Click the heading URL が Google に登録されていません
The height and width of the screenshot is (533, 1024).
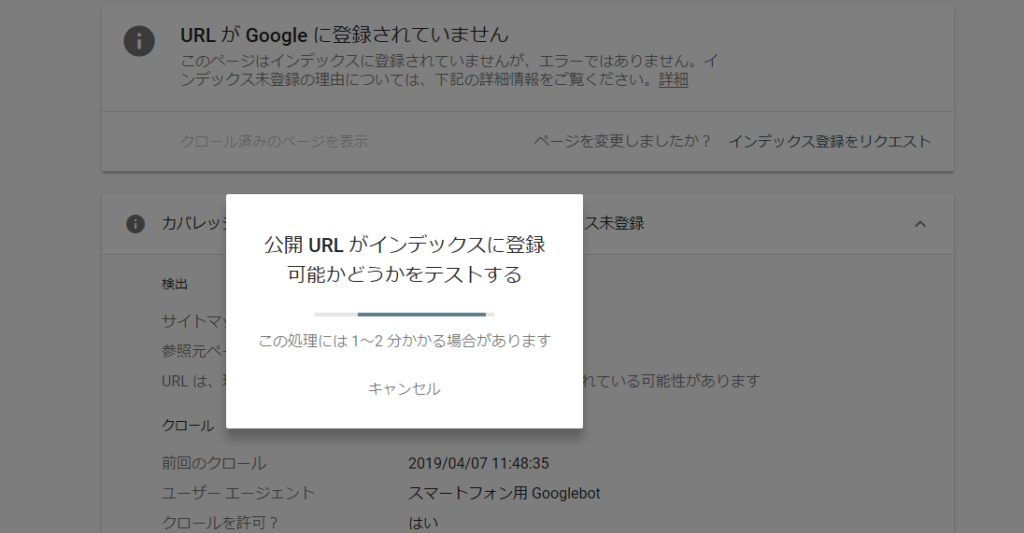(344, 35)
